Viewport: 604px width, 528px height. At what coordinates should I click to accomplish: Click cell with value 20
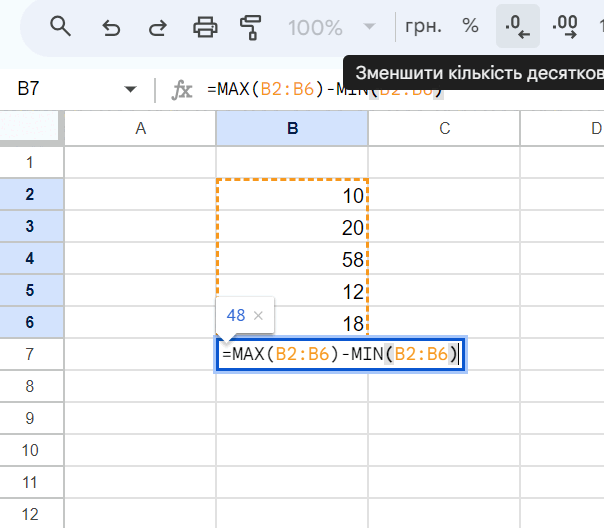(292, 226)
